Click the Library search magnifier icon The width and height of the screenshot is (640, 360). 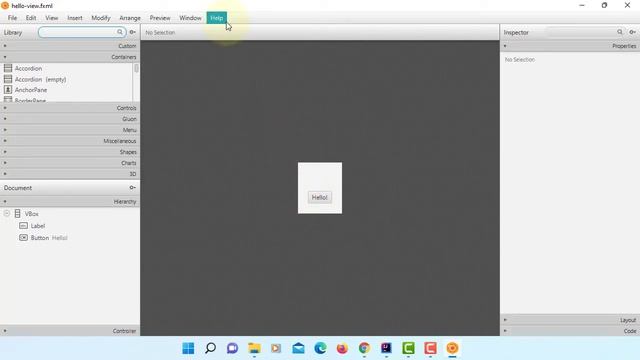coord(120,32)
